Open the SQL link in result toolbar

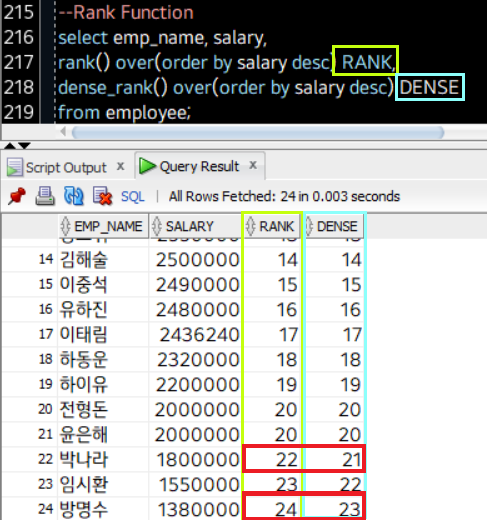pyautogui.click(x=133, y=197)
